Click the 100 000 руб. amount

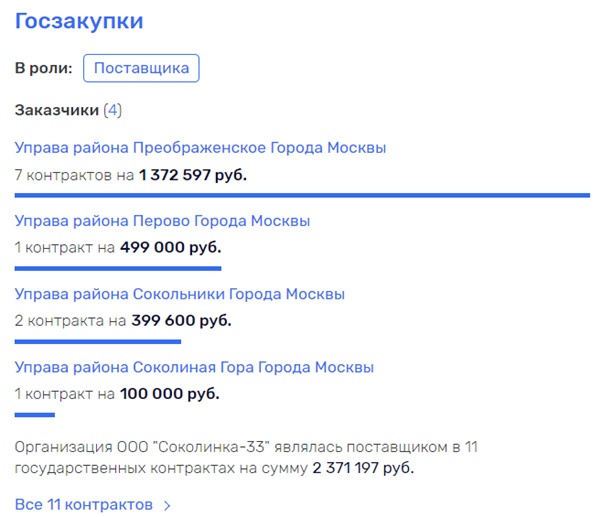[x=169, y=394]
